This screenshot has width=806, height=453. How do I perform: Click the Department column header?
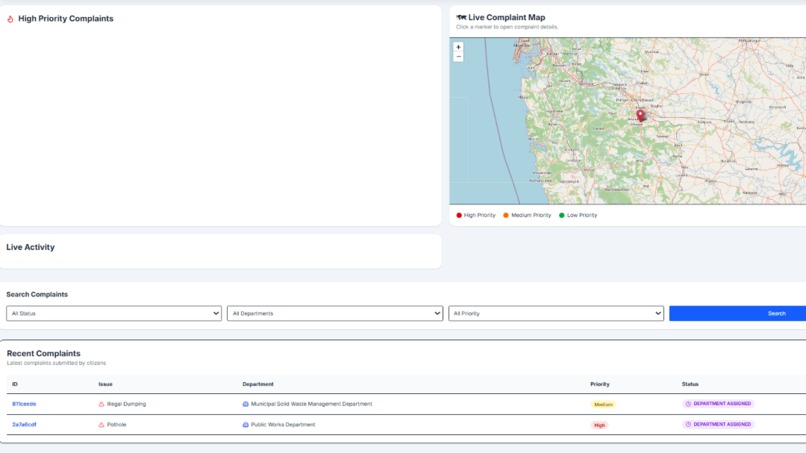click(x=258, y=384)
